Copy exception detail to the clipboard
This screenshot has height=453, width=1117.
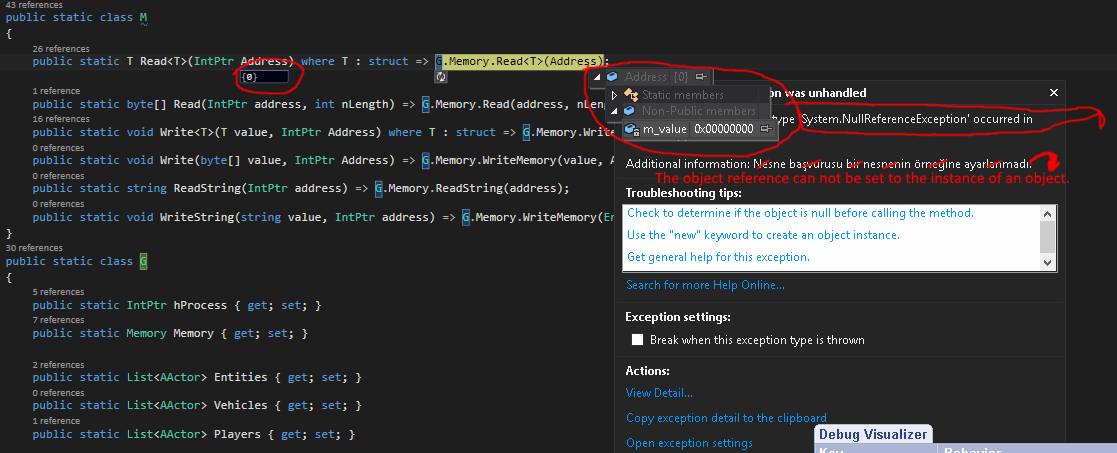[x=726, y=418]
